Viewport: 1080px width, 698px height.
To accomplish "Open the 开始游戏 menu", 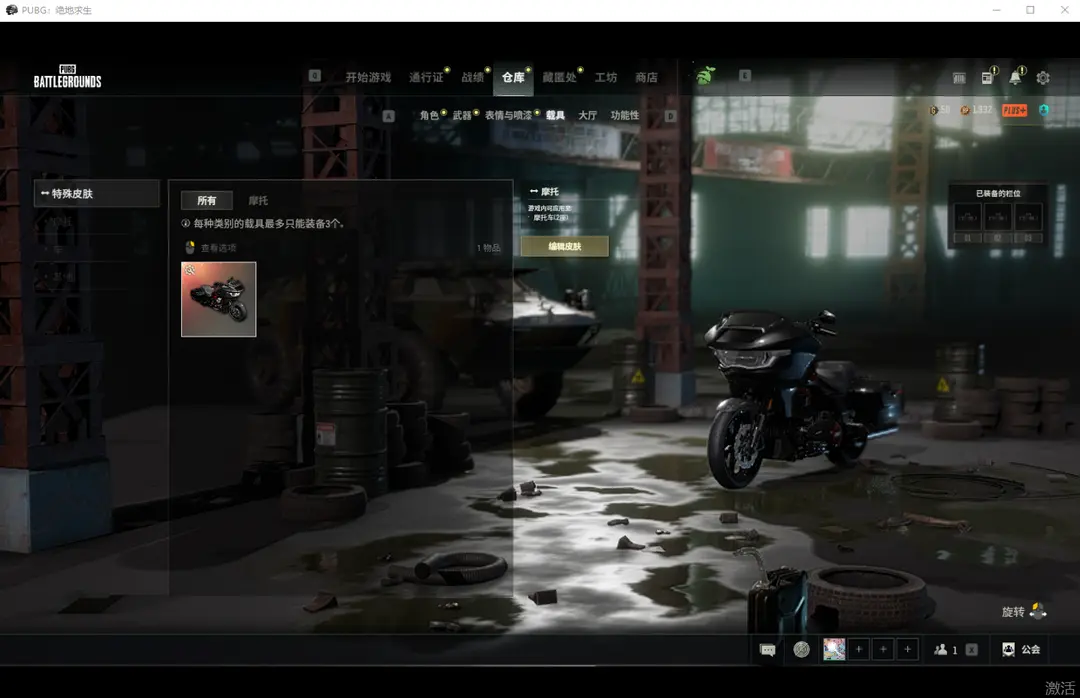I will point(368,77).
